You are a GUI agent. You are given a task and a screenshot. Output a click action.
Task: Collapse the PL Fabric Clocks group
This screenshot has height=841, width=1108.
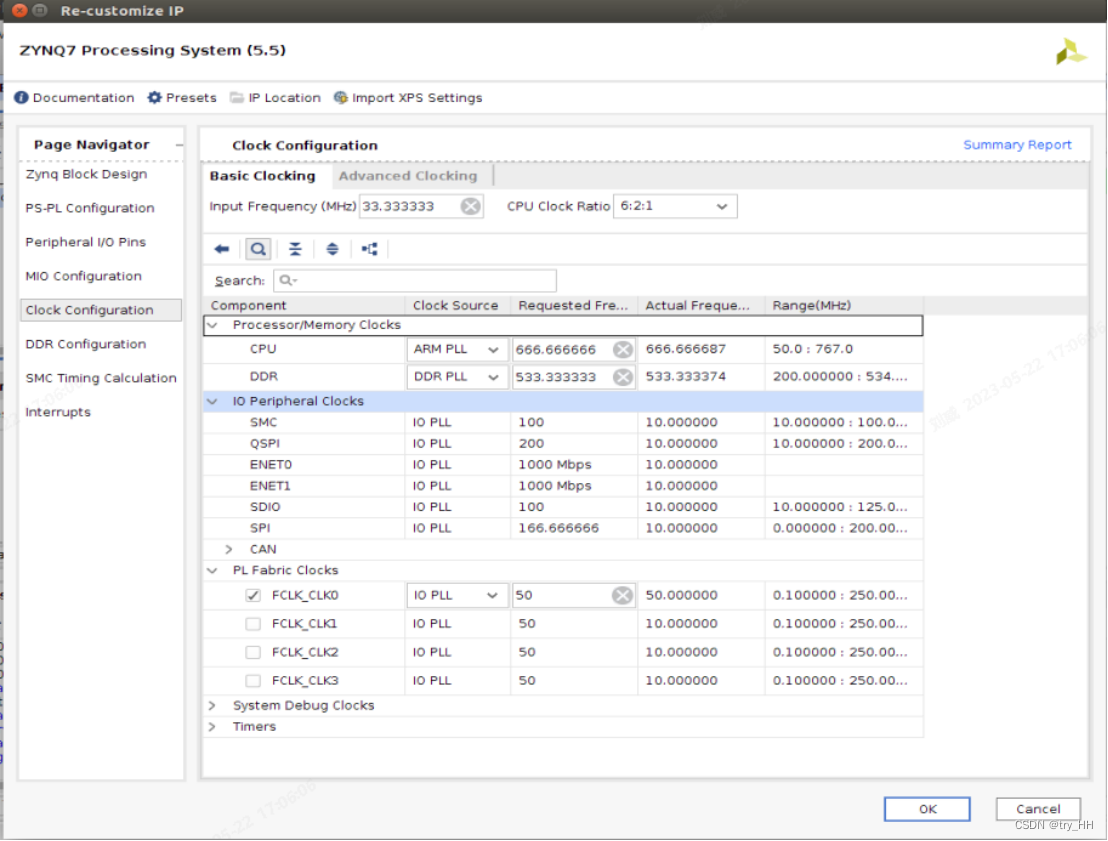pyautogui.click(x=212, y=570)
